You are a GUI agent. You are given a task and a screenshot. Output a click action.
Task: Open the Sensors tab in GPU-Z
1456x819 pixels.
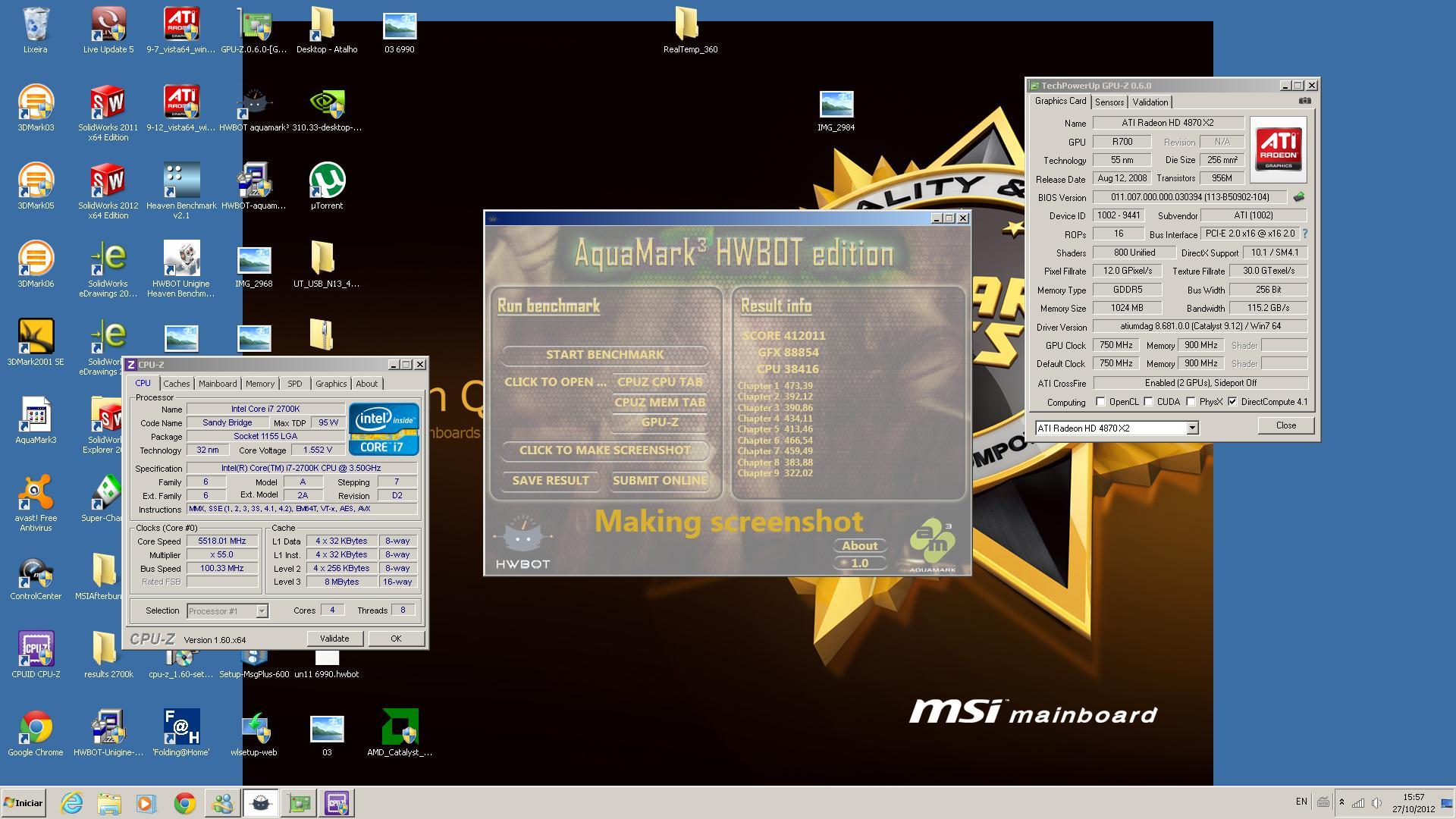coord(1109,102)
